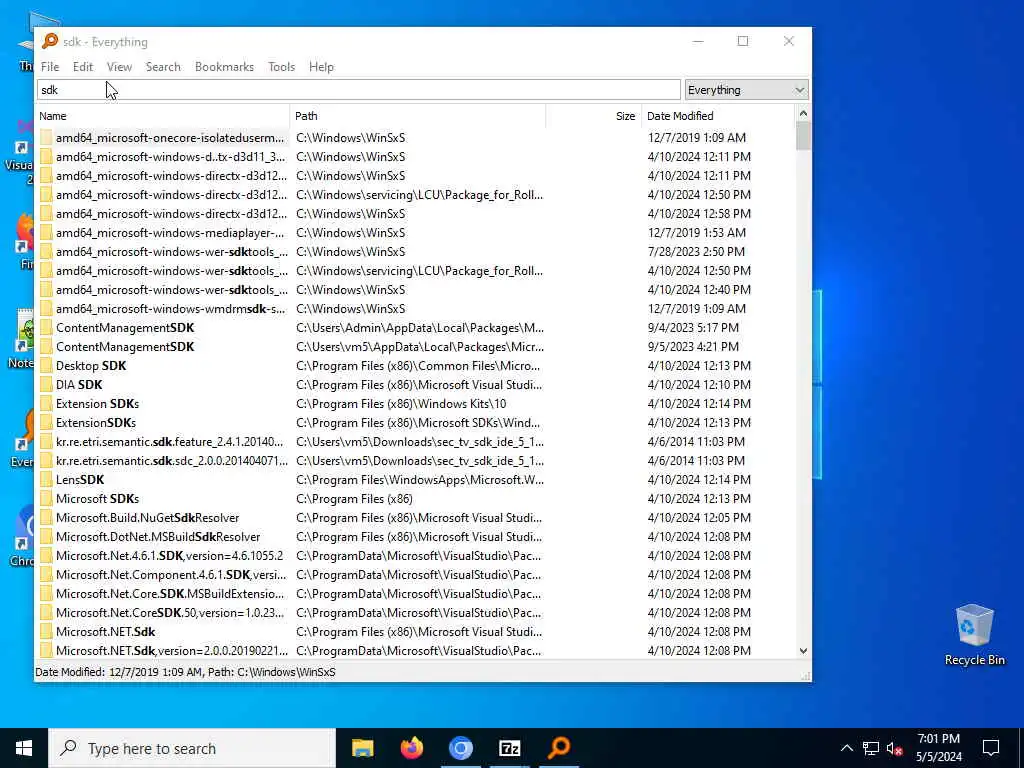Click folder icon of Extension SDKs row
This screenshot has height=768, width=1024.
coord(46,404)
